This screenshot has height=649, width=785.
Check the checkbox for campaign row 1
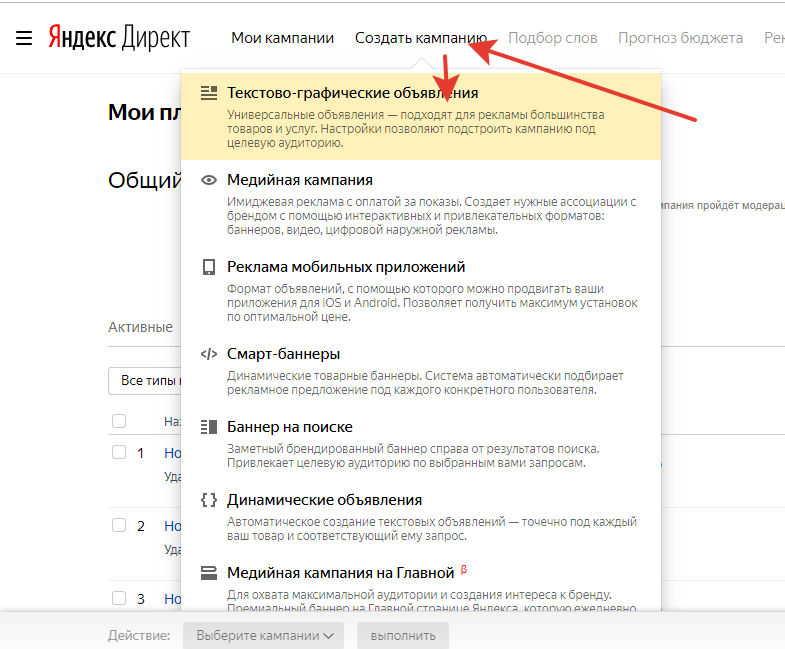pos(119,452)
